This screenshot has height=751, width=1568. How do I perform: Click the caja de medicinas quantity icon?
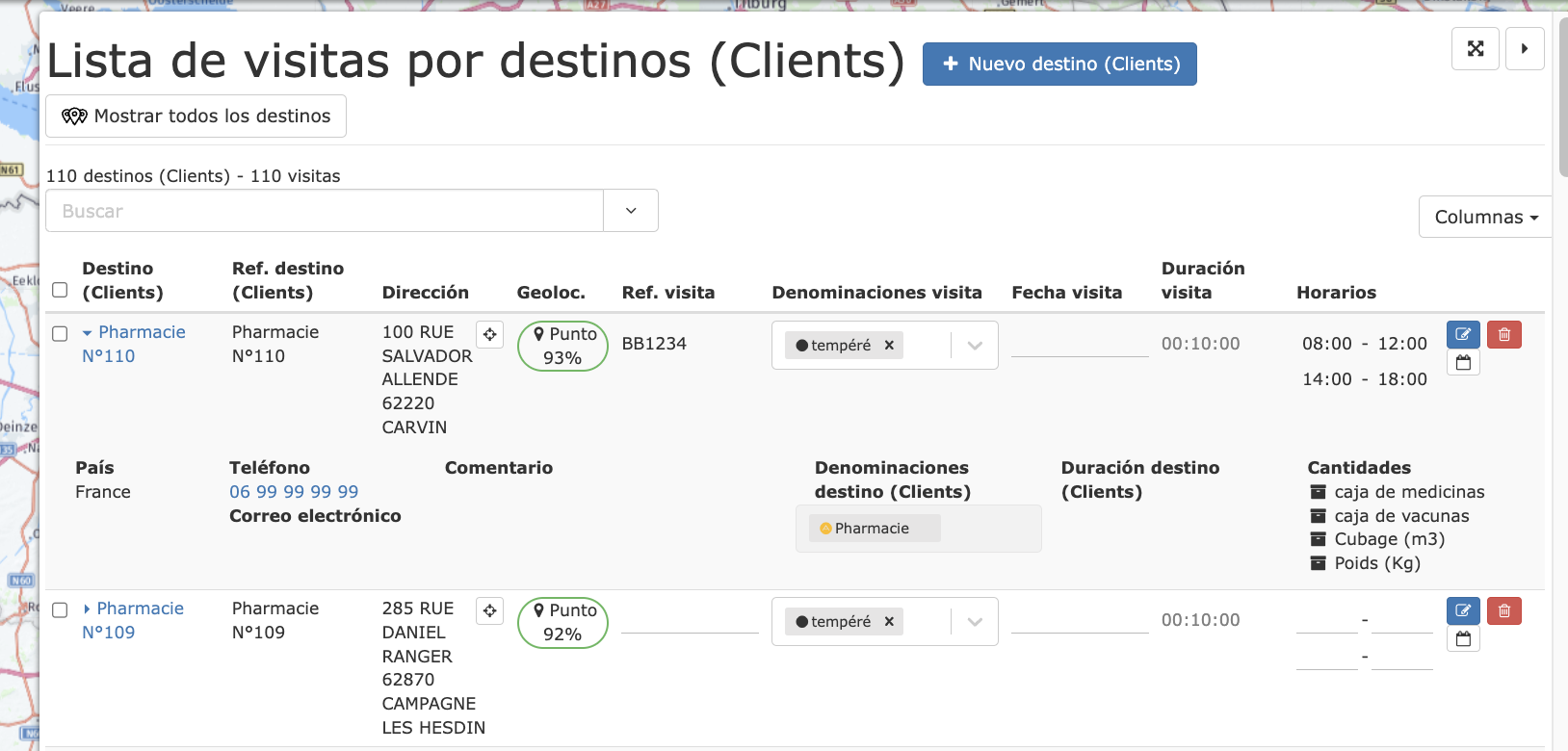[1318, 492]
